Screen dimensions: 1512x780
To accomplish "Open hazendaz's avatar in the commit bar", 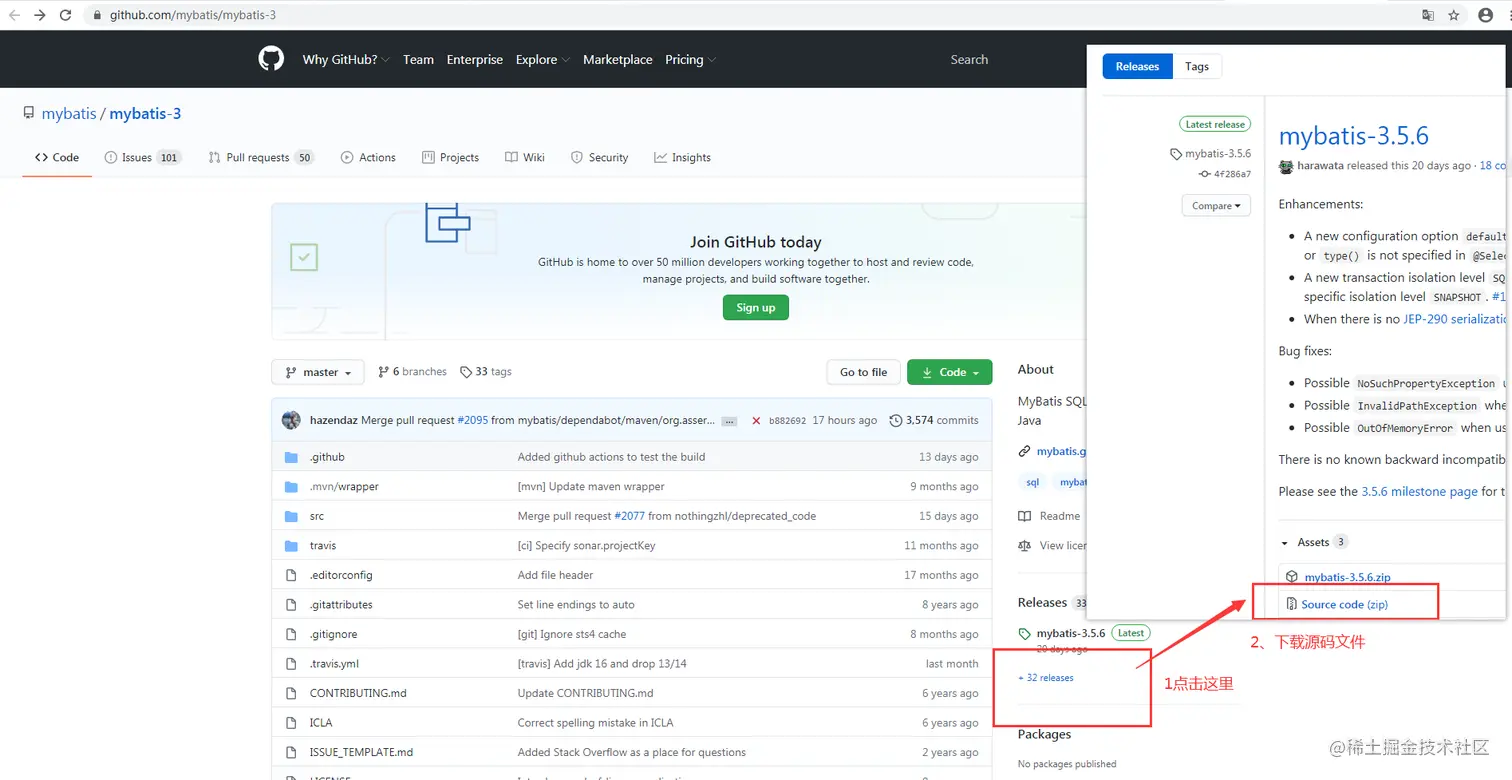I will [291, 420].
